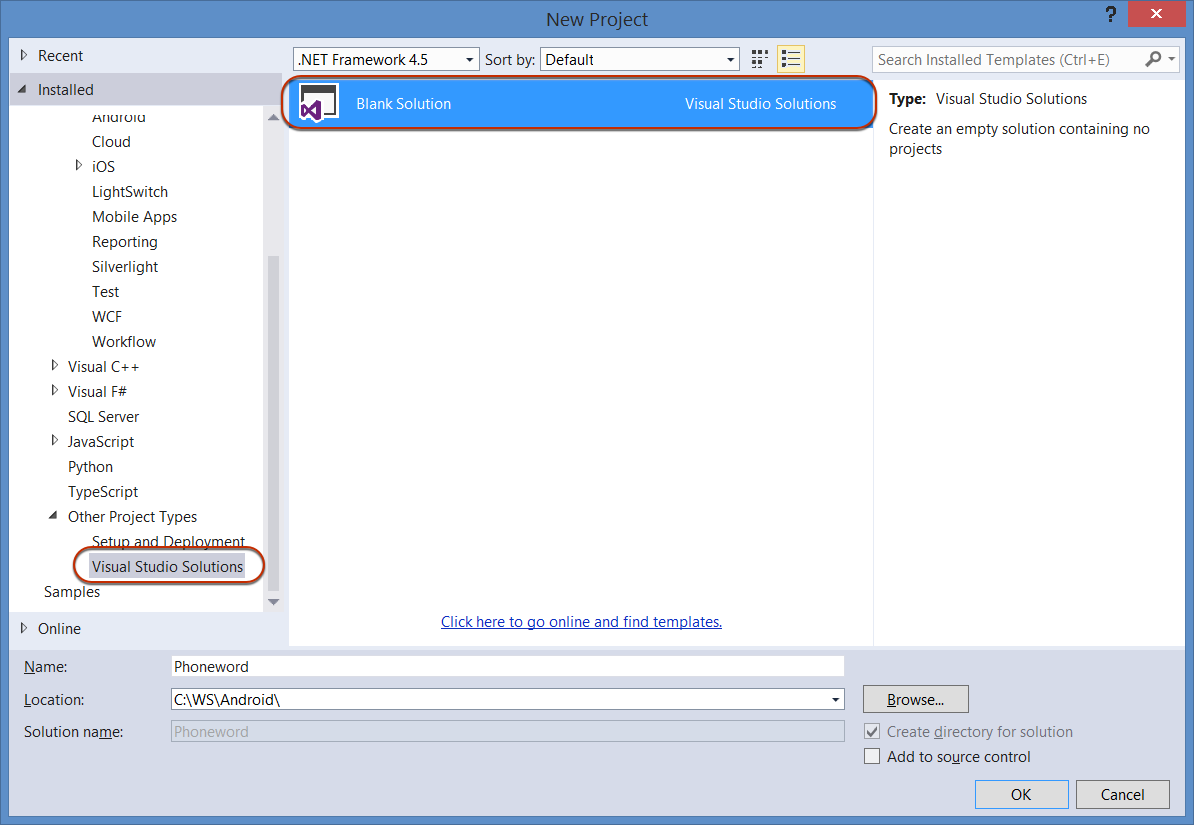Open the go online and find templates link

pyautogui.click(x=581, y=622)
